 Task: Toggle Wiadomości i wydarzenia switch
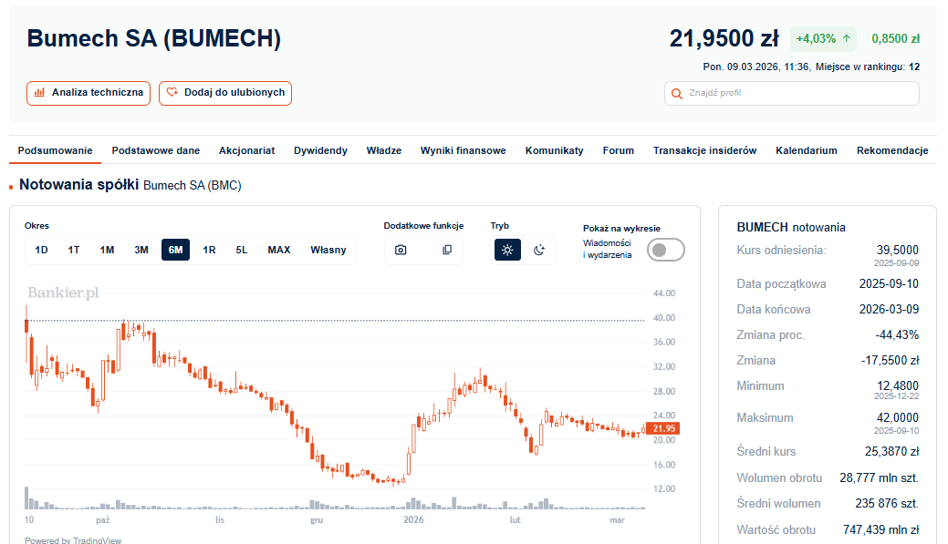pos(666,250)
